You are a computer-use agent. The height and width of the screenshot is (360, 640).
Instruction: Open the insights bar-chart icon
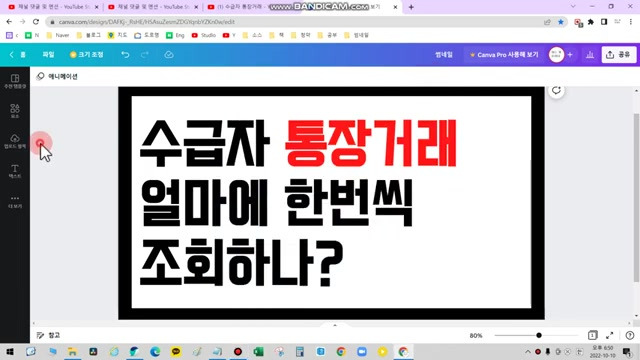[590, 55]
